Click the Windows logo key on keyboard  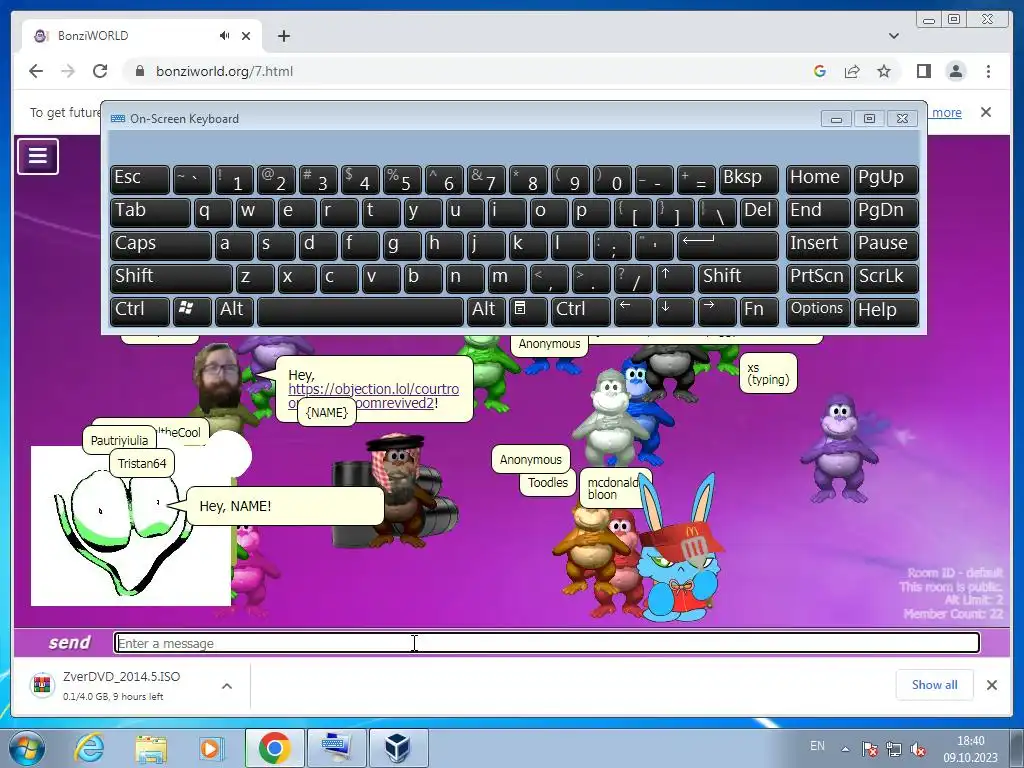[x=192, y=312]
